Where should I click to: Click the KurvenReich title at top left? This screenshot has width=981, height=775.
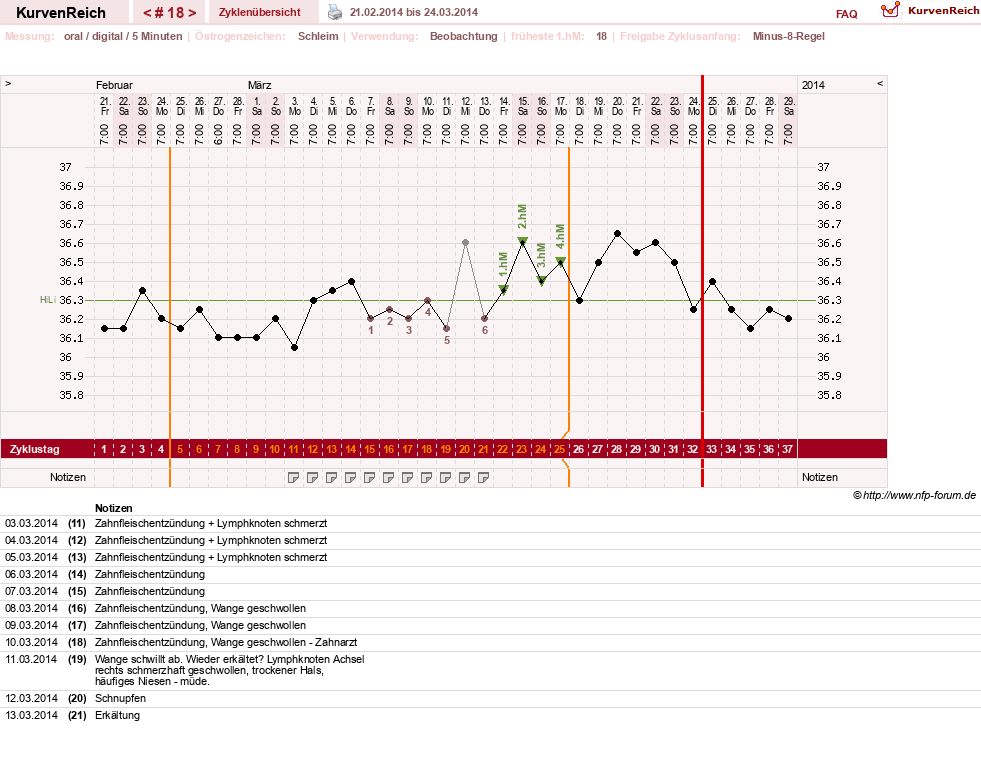coord(61,13)
